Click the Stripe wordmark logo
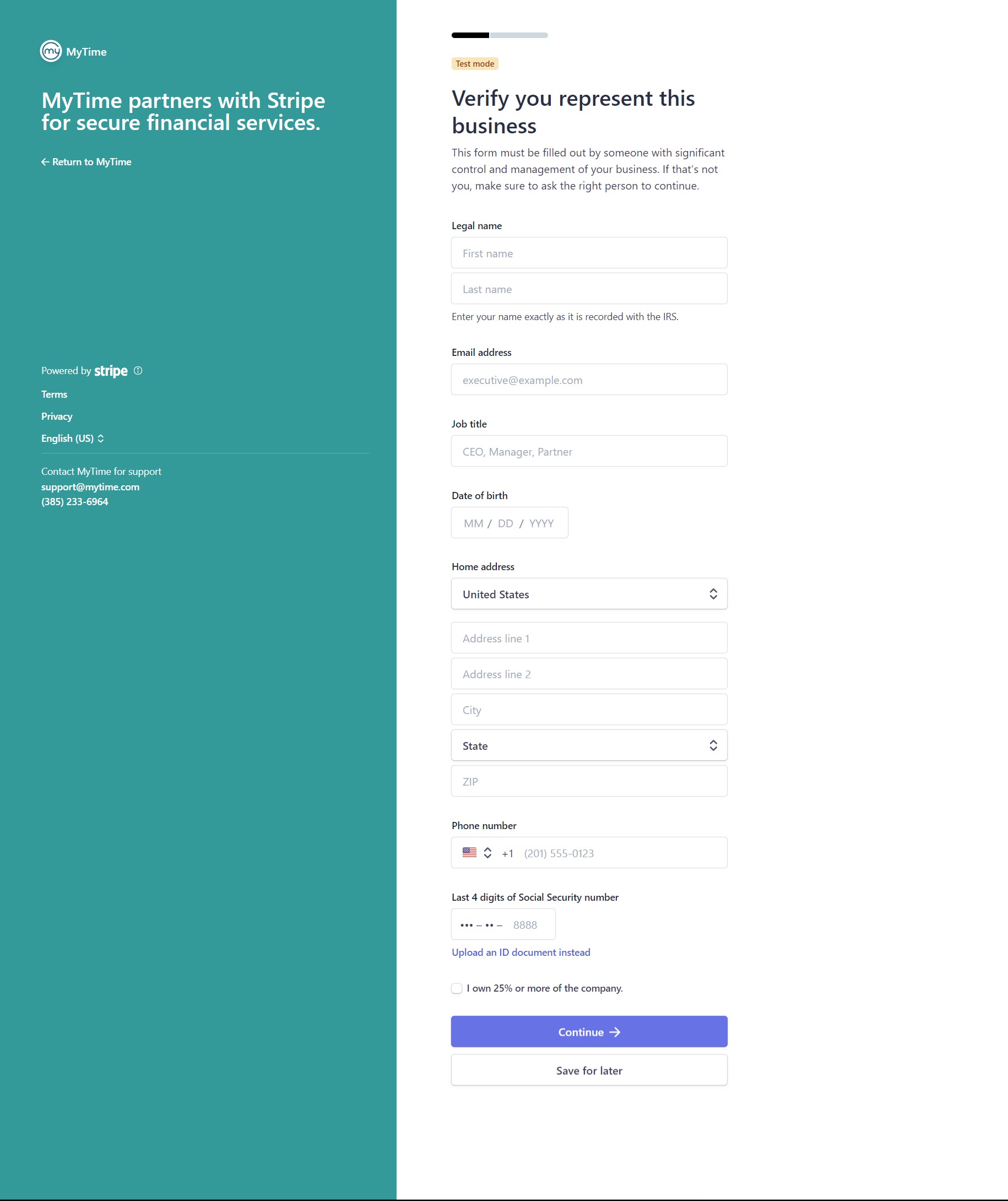 (x=111, y=371)
